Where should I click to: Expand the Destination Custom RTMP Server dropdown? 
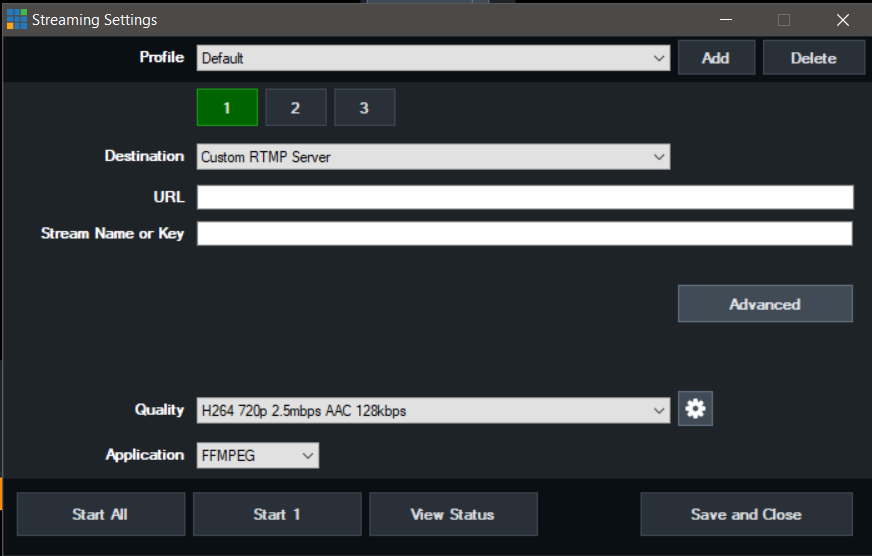tap(433, 157)
